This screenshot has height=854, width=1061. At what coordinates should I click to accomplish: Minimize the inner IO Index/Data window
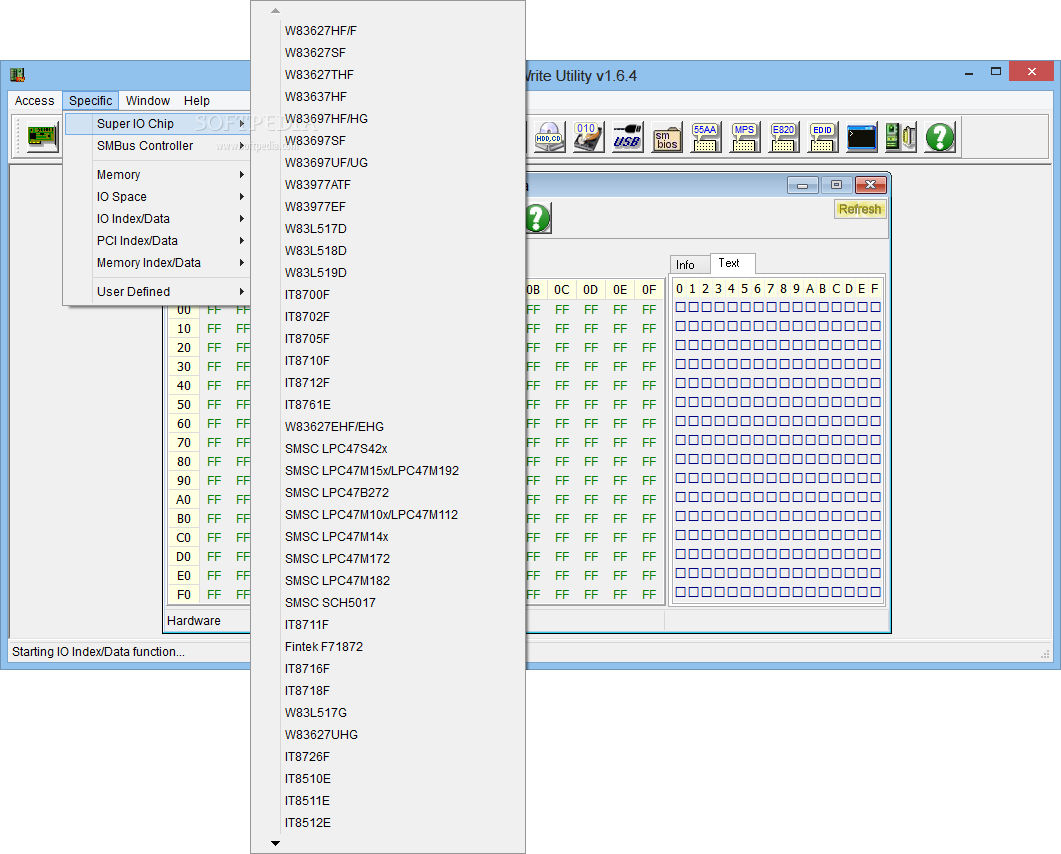click(803, 185)
